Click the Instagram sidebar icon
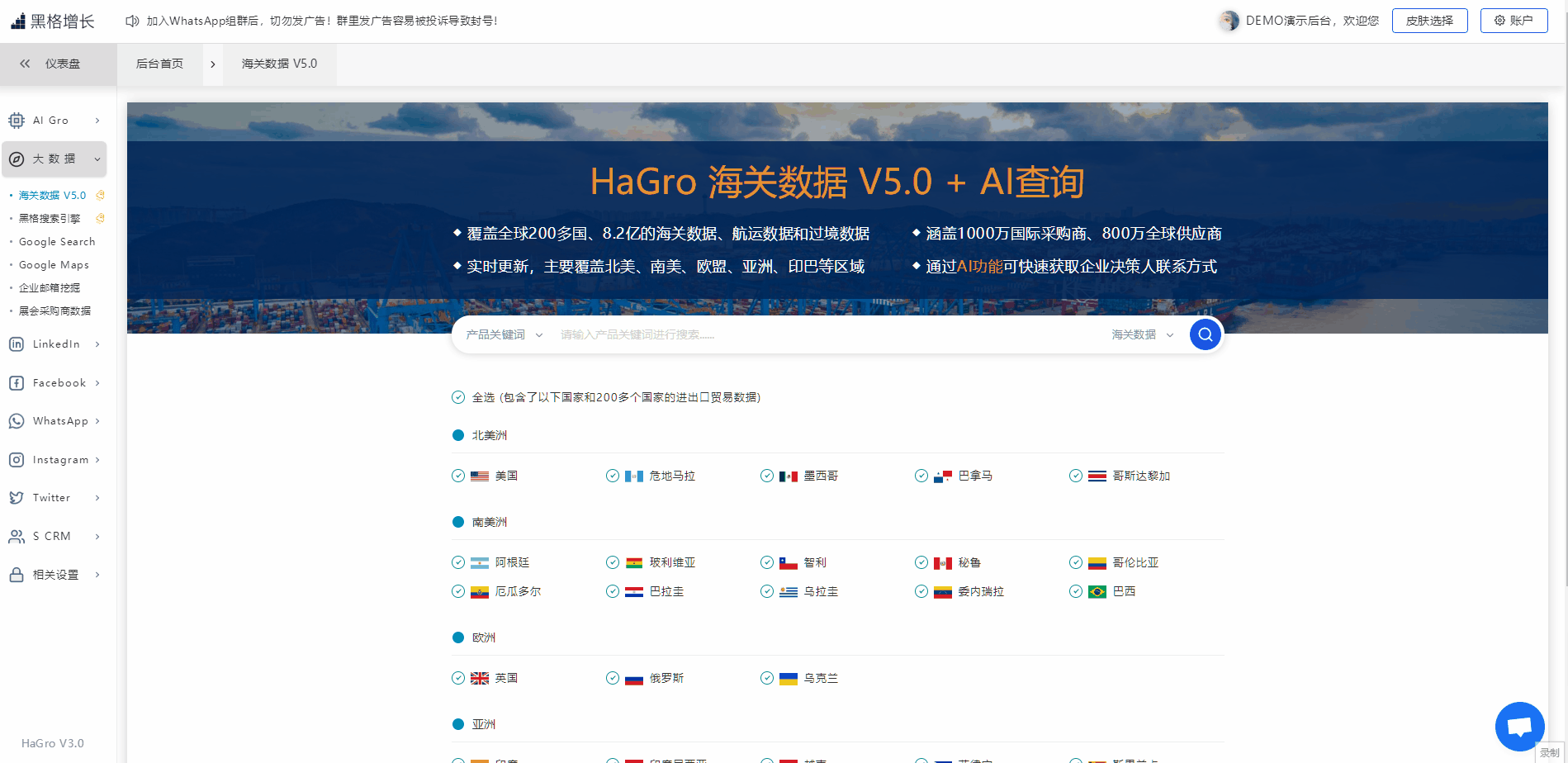The image size is (1568, 763). [17, 460]
